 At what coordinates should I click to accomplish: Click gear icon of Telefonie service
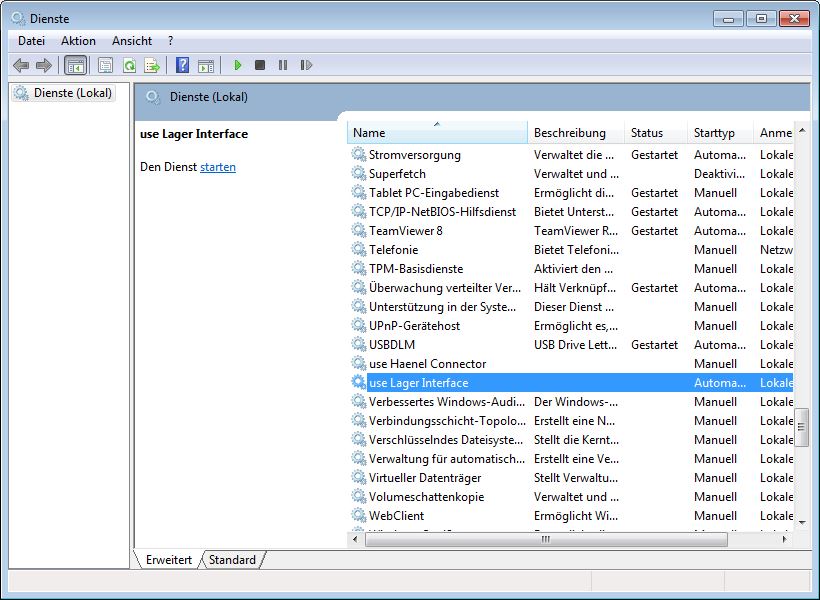[x=358, y=249]
